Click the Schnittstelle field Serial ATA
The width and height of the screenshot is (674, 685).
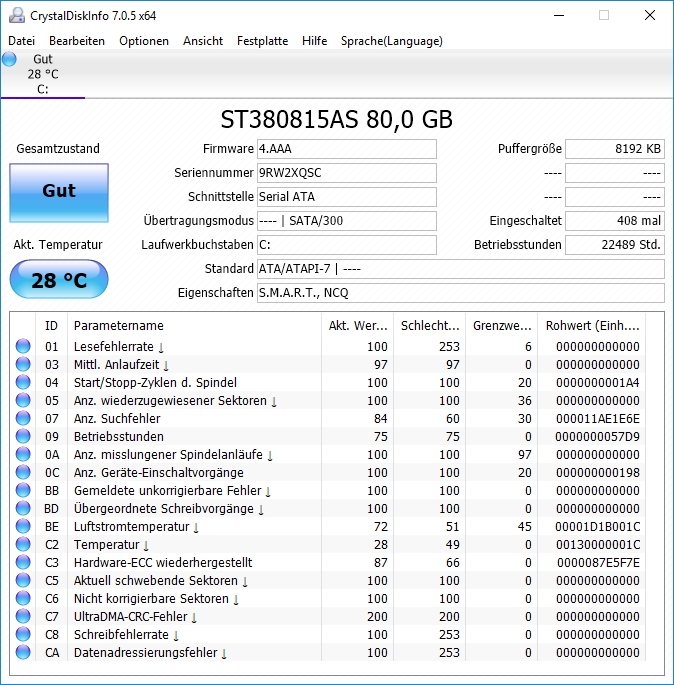[x=347, y=197]
